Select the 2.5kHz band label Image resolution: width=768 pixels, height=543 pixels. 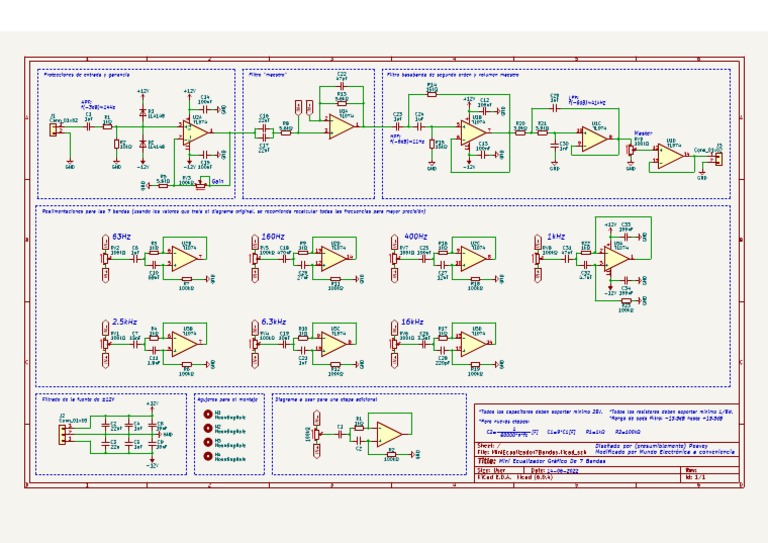coord(125,322)
